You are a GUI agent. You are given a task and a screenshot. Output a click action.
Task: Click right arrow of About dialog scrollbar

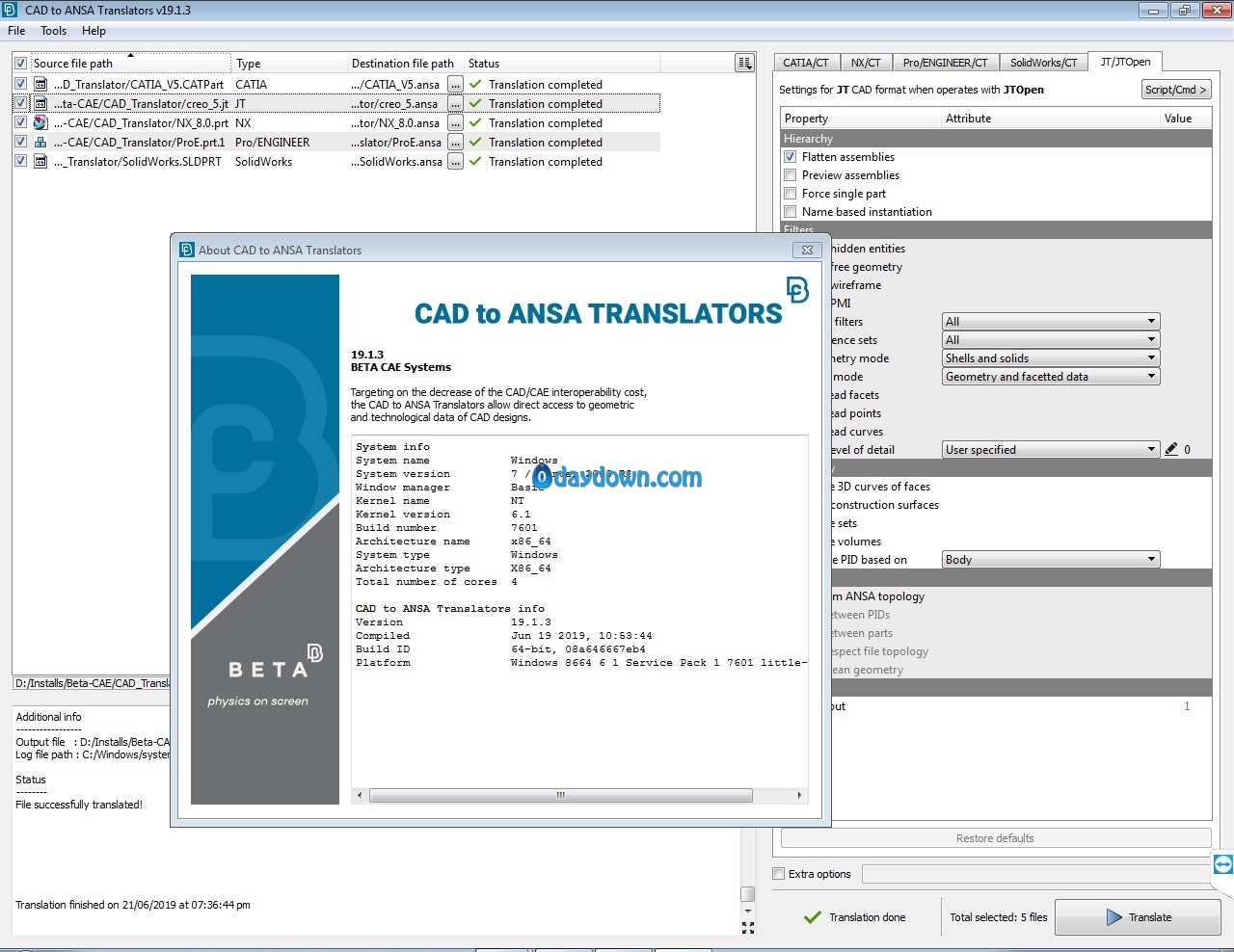point(799,795)
